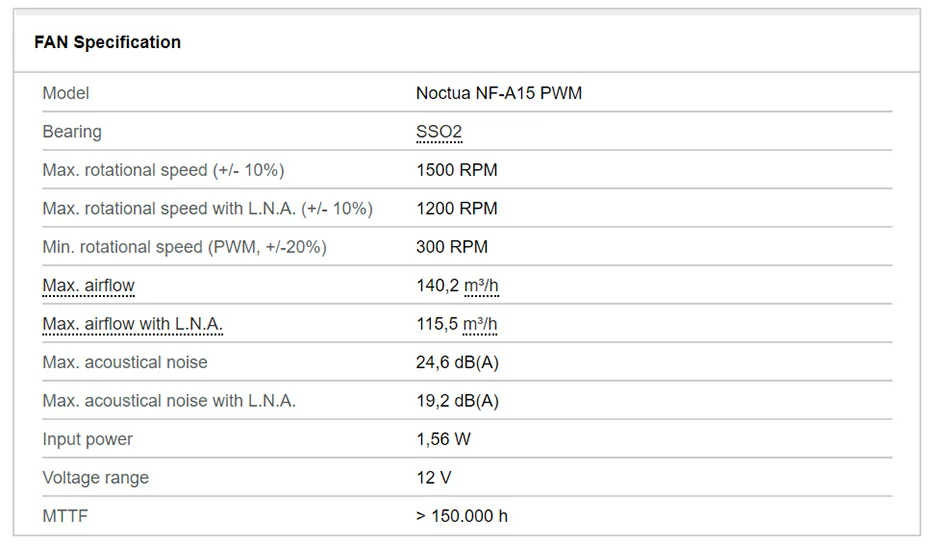Image resolution: width=930 pixels, height=545 pixels.
Task: Click the FAN Specification heading
Action: (107, 42)
